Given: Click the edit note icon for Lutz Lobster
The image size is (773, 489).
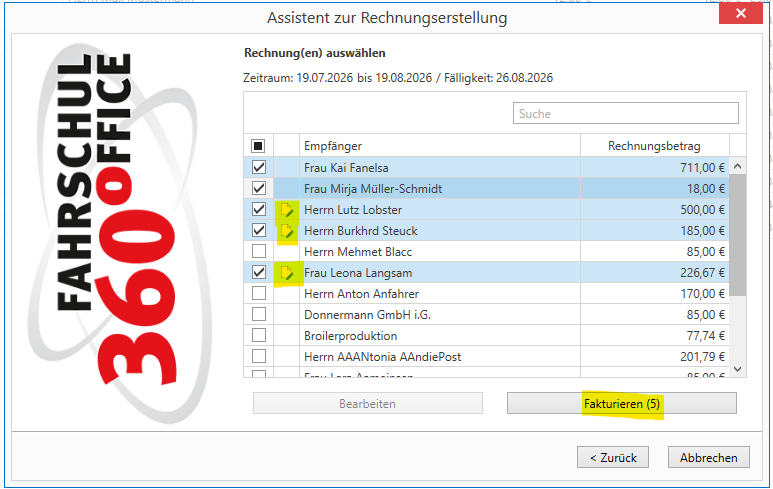Looking at the screenshot, I should pyautogui.click(x=287, y=210).
